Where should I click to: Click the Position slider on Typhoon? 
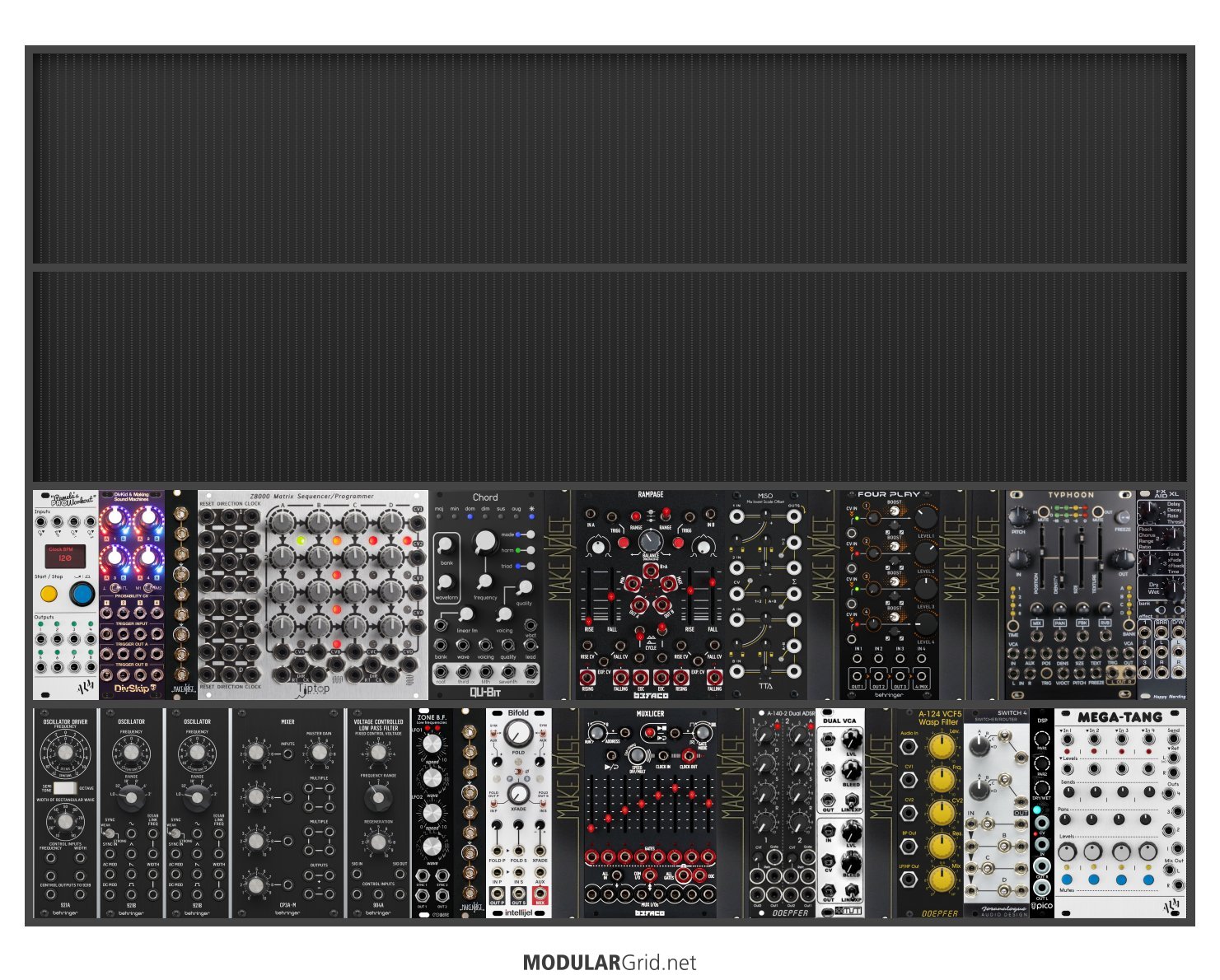click(x=1040, y=550)
